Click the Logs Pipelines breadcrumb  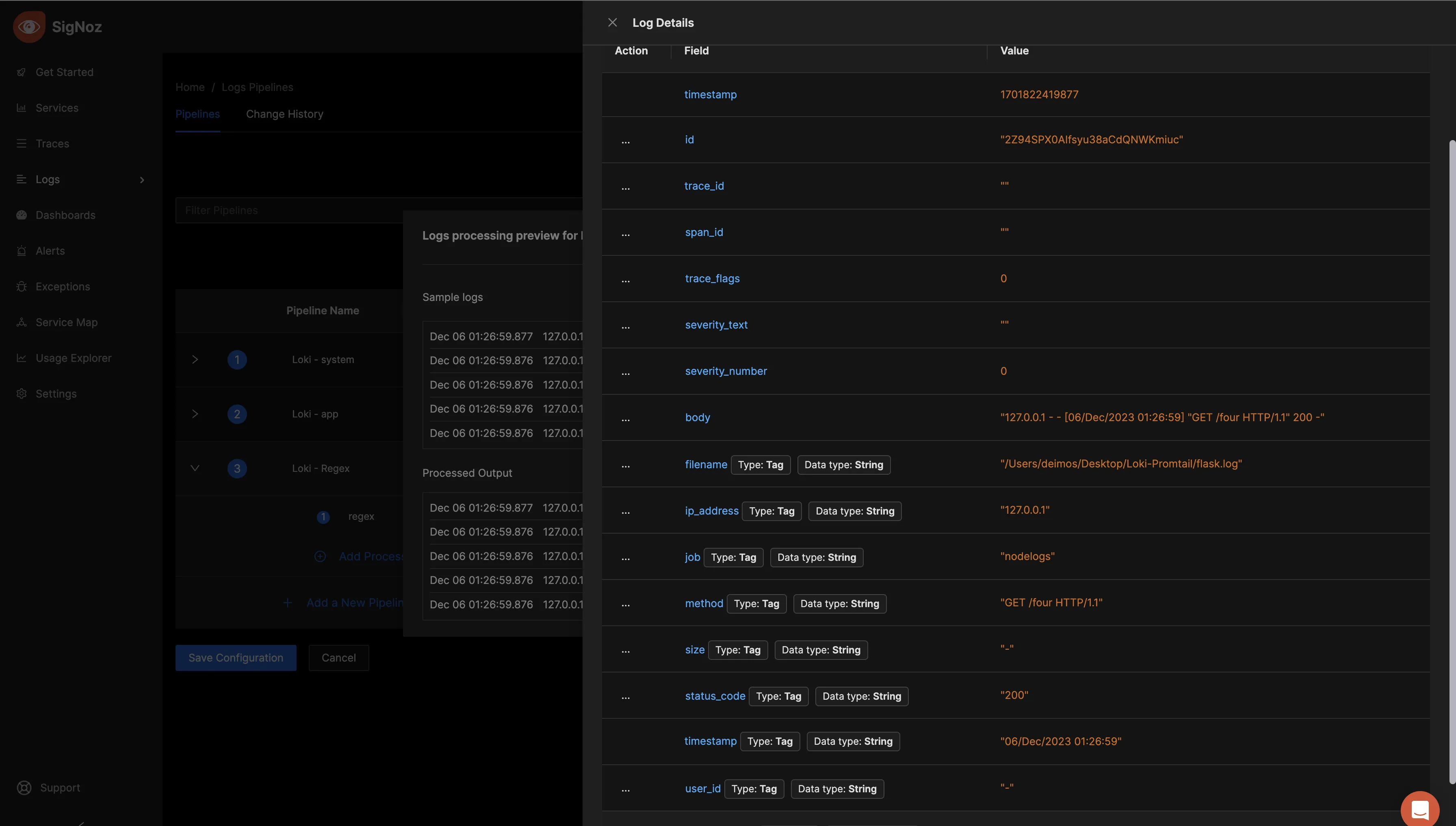click(x=257, y=87)
